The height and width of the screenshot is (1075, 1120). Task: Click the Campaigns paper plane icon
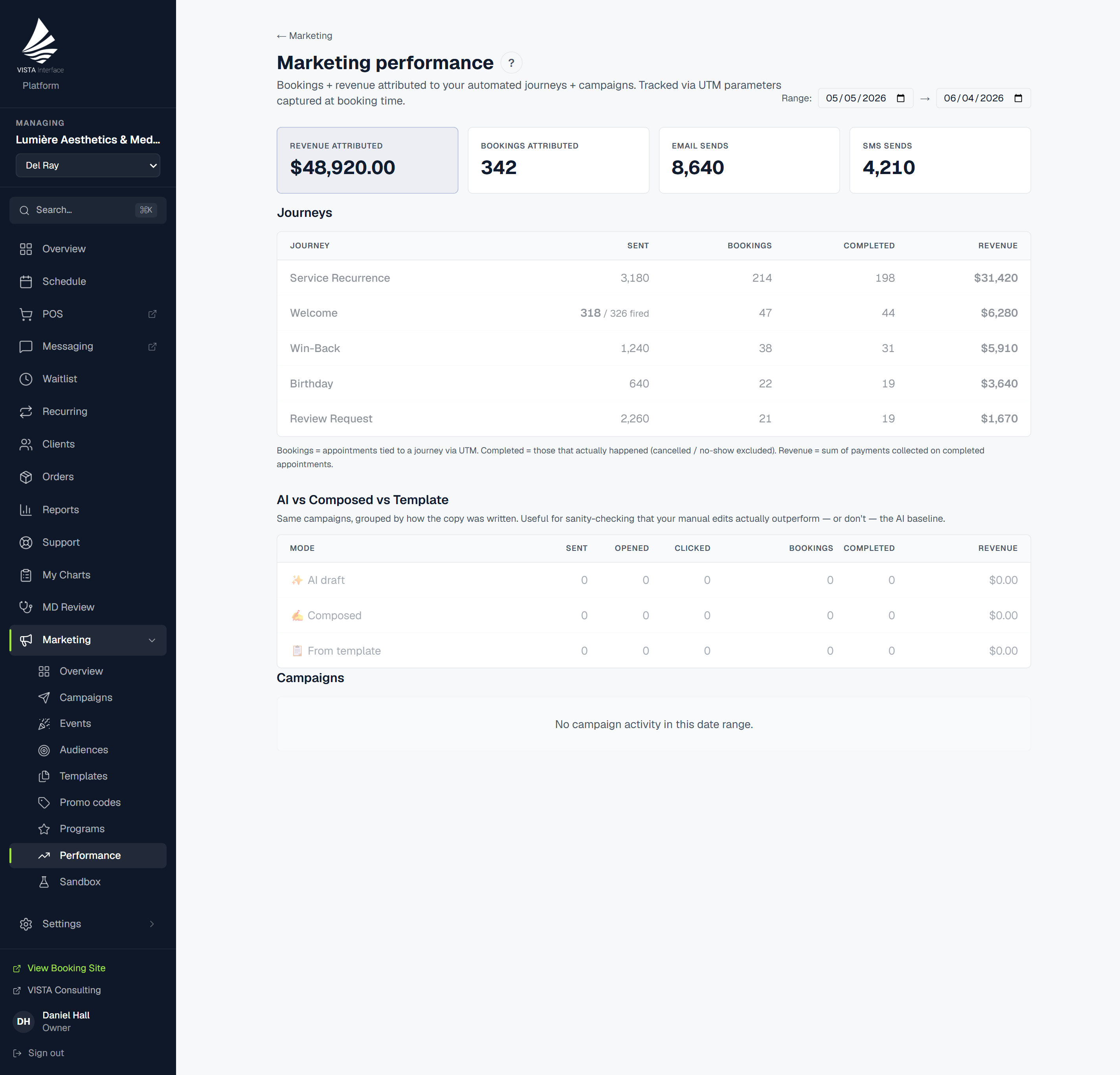click(x=44, y=697)
